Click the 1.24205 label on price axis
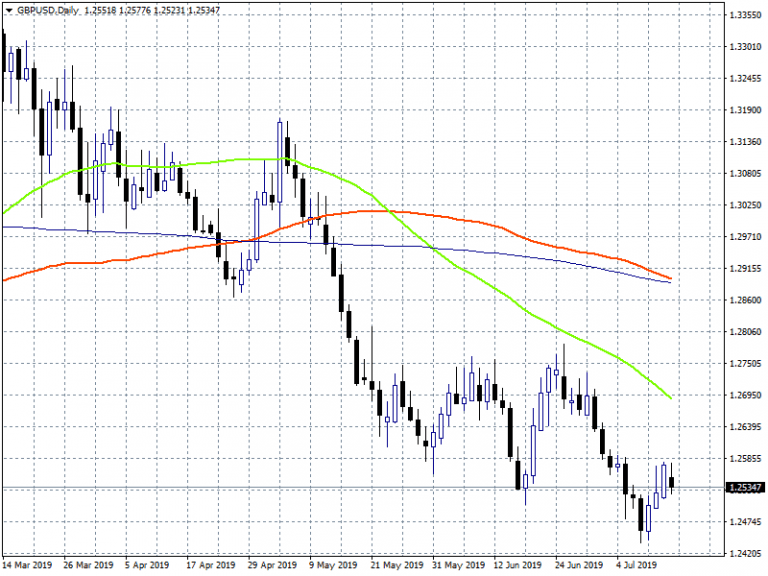This screenshot has width=768, height=576. (744, 553)
